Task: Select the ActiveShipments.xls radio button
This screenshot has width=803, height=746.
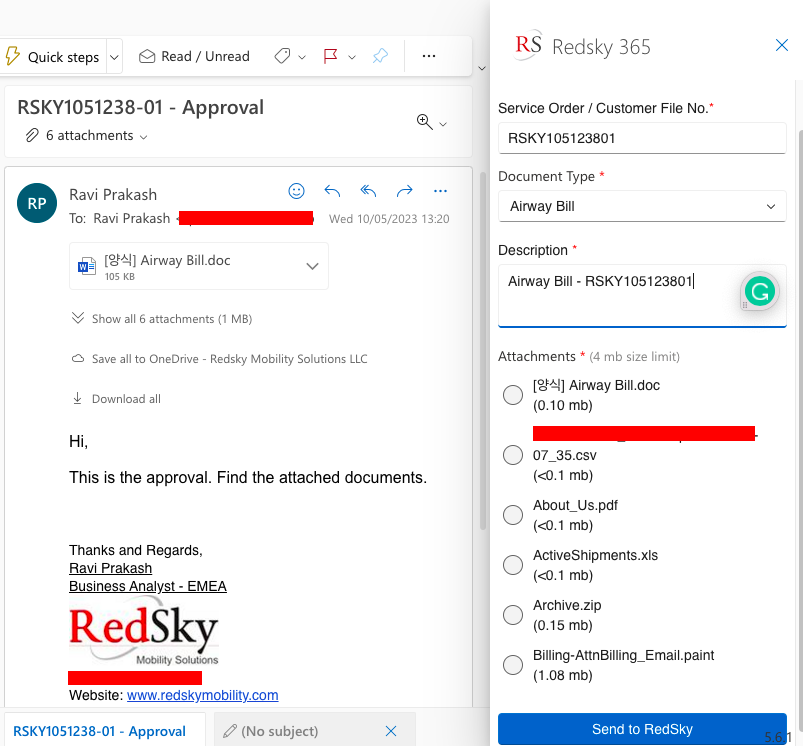Action: pyautogui.click(x=513, y=565)
